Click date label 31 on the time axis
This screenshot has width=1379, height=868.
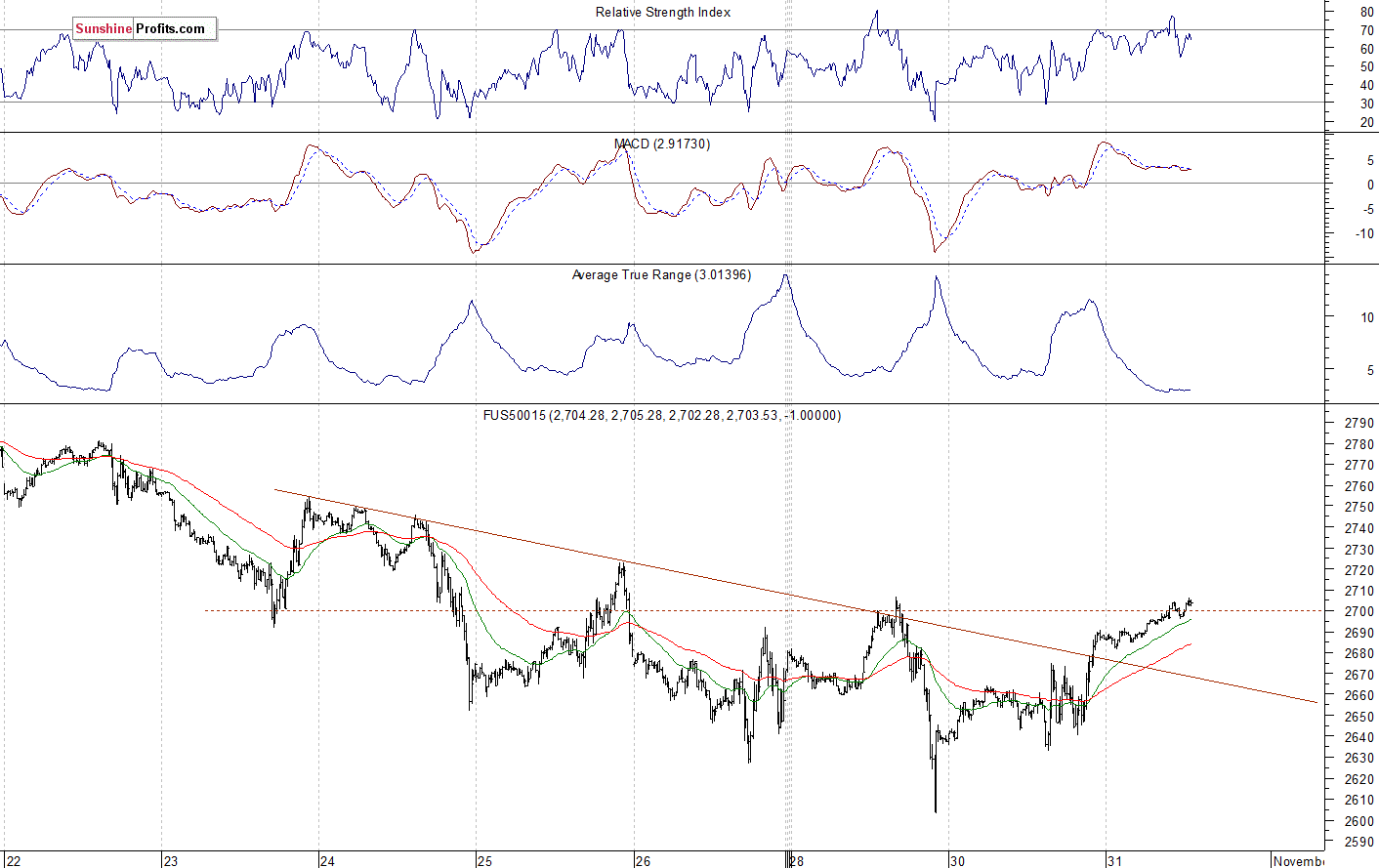(1114, 861)
